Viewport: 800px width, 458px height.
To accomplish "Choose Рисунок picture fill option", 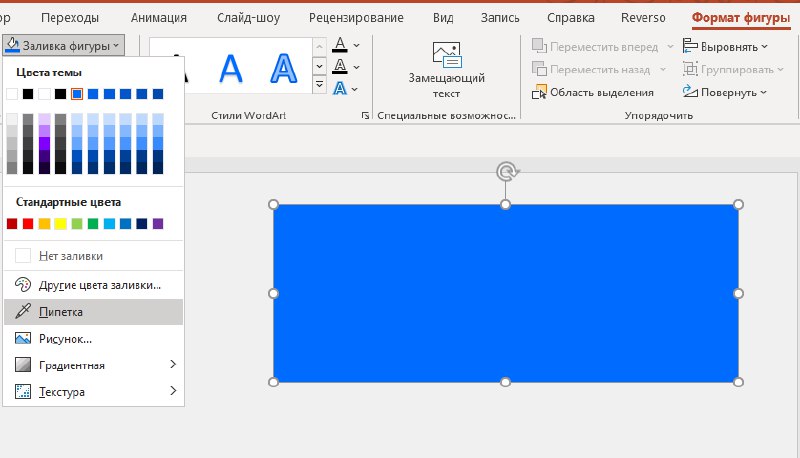I will [x=93, y=339].
